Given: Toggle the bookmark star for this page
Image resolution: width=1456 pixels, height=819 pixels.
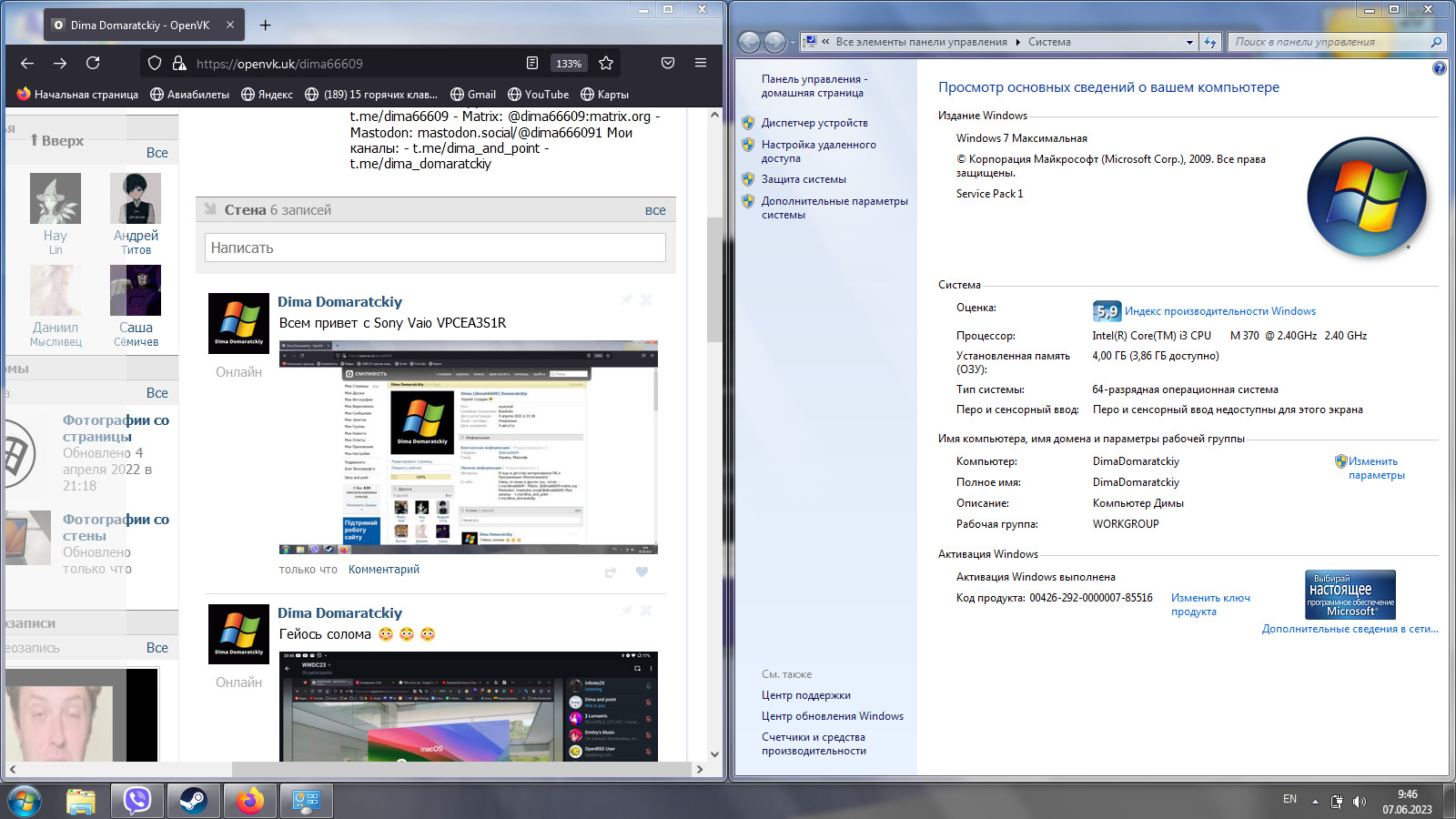Looking at the screenshot, I should click(606, 63).
